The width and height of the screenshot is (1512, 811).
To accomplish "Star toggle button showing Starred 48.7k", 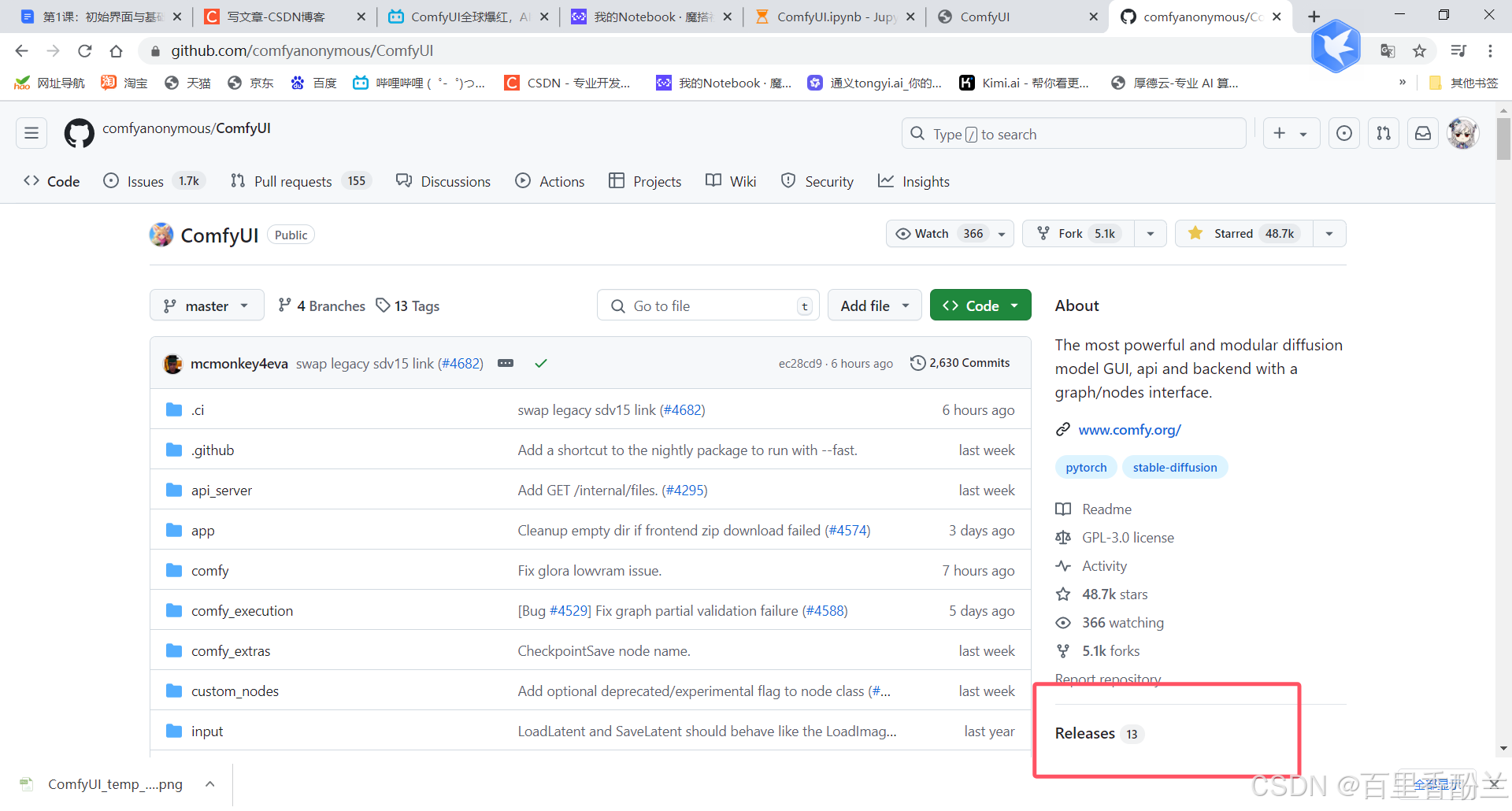I will [1244, 233].
